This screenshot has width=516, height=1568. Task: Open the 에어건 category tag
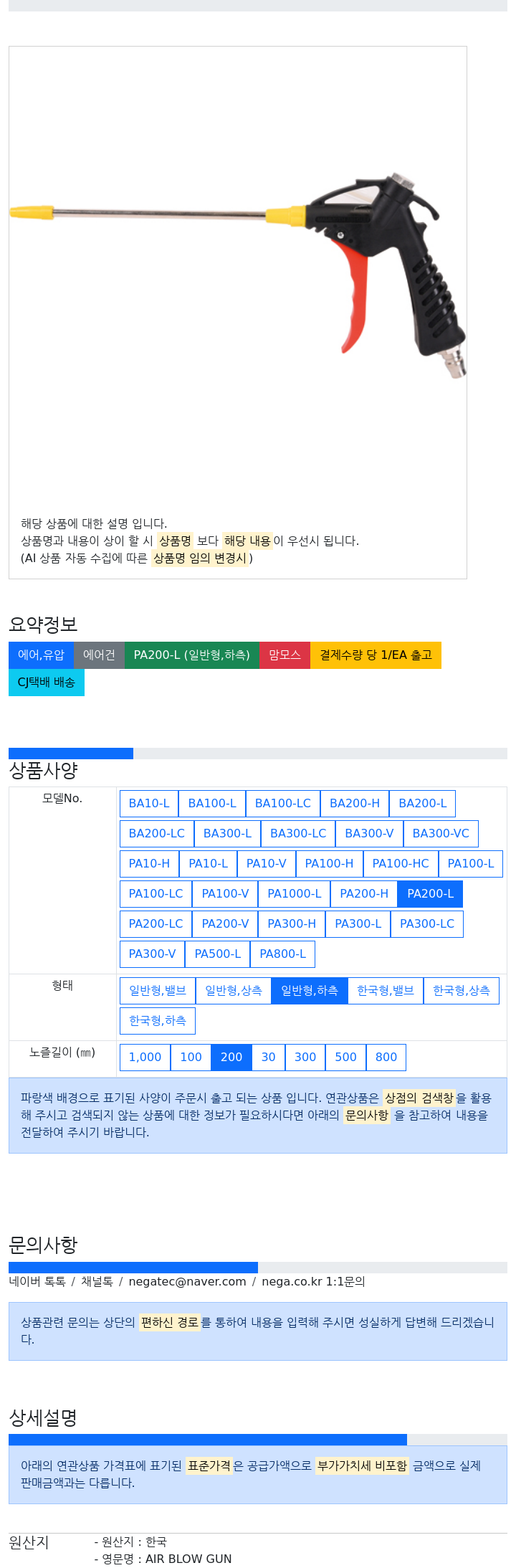(x=99, y=655)
